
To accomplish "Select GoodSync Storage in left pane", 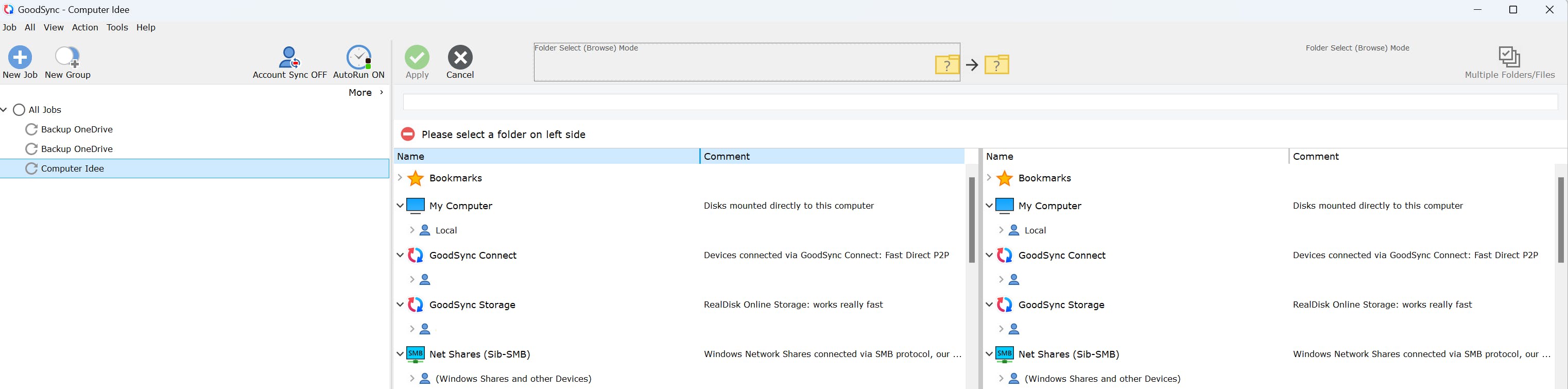I will [472, 305].
